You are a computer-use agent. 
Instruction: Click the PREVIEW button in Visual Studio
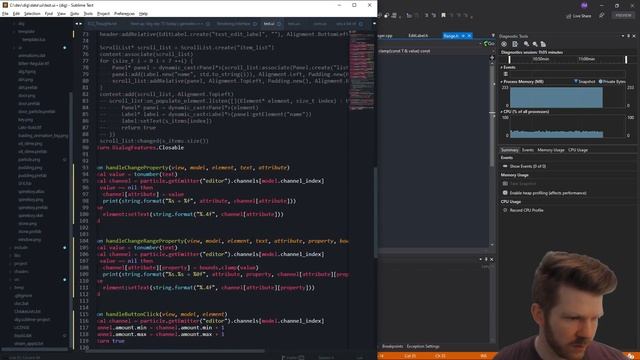(623, 16)
